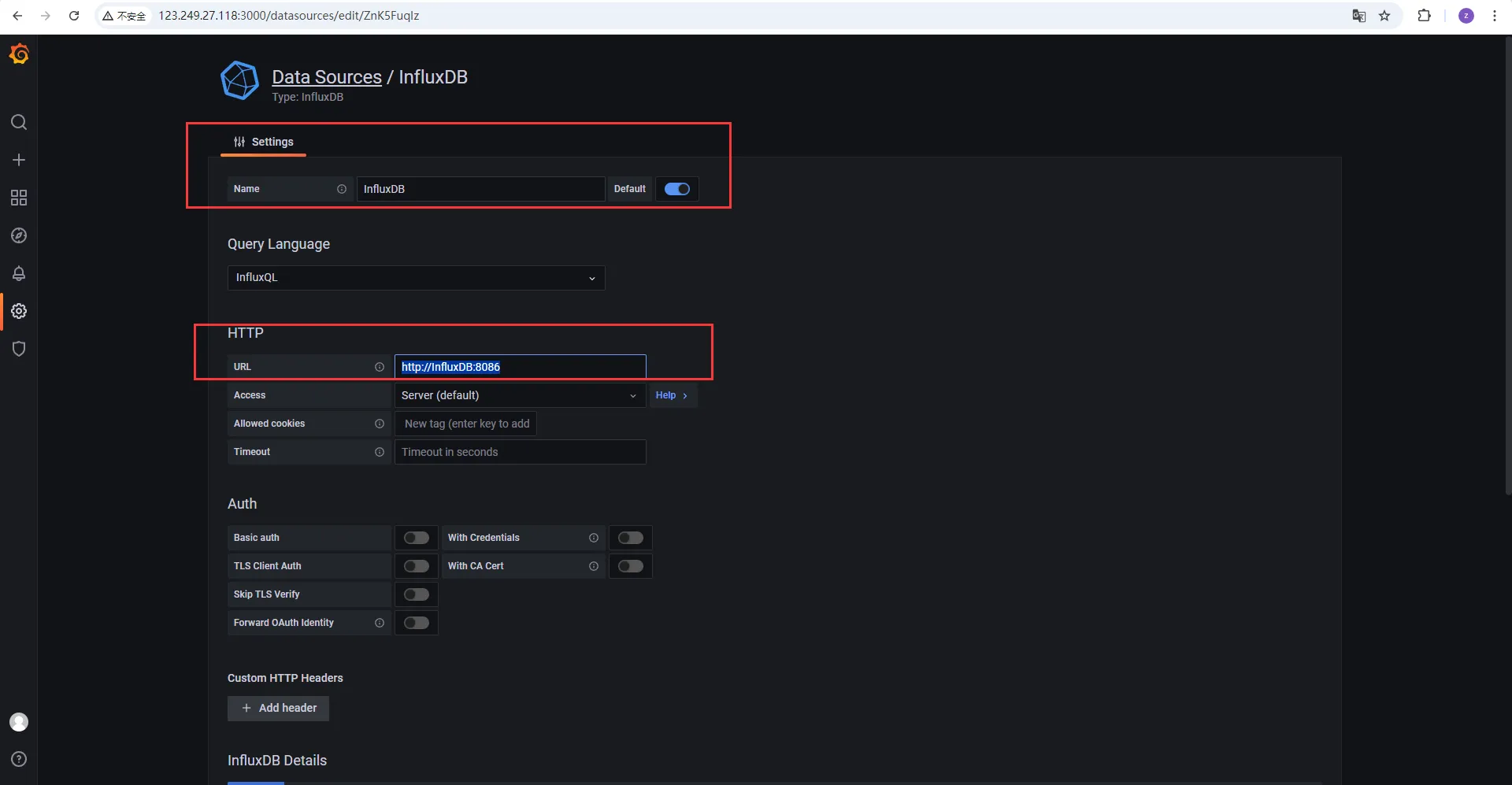Image resolution: width=1512 pixels, height=785 pixels.
Task: Click the translate page icon
Action: click(x=1358, y=16)
